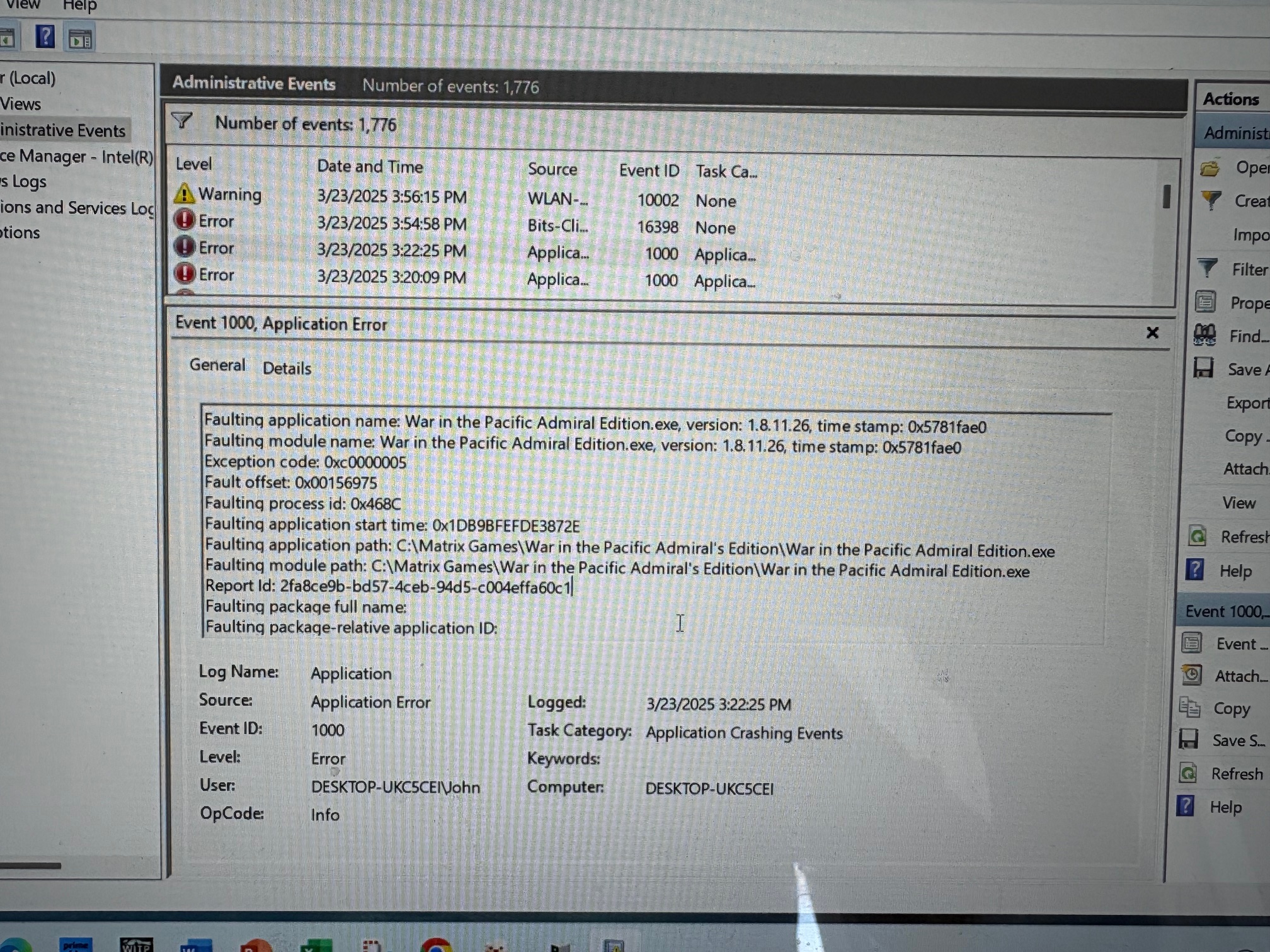Select the General tab
1270x952 pixels.
pos(217,365)
